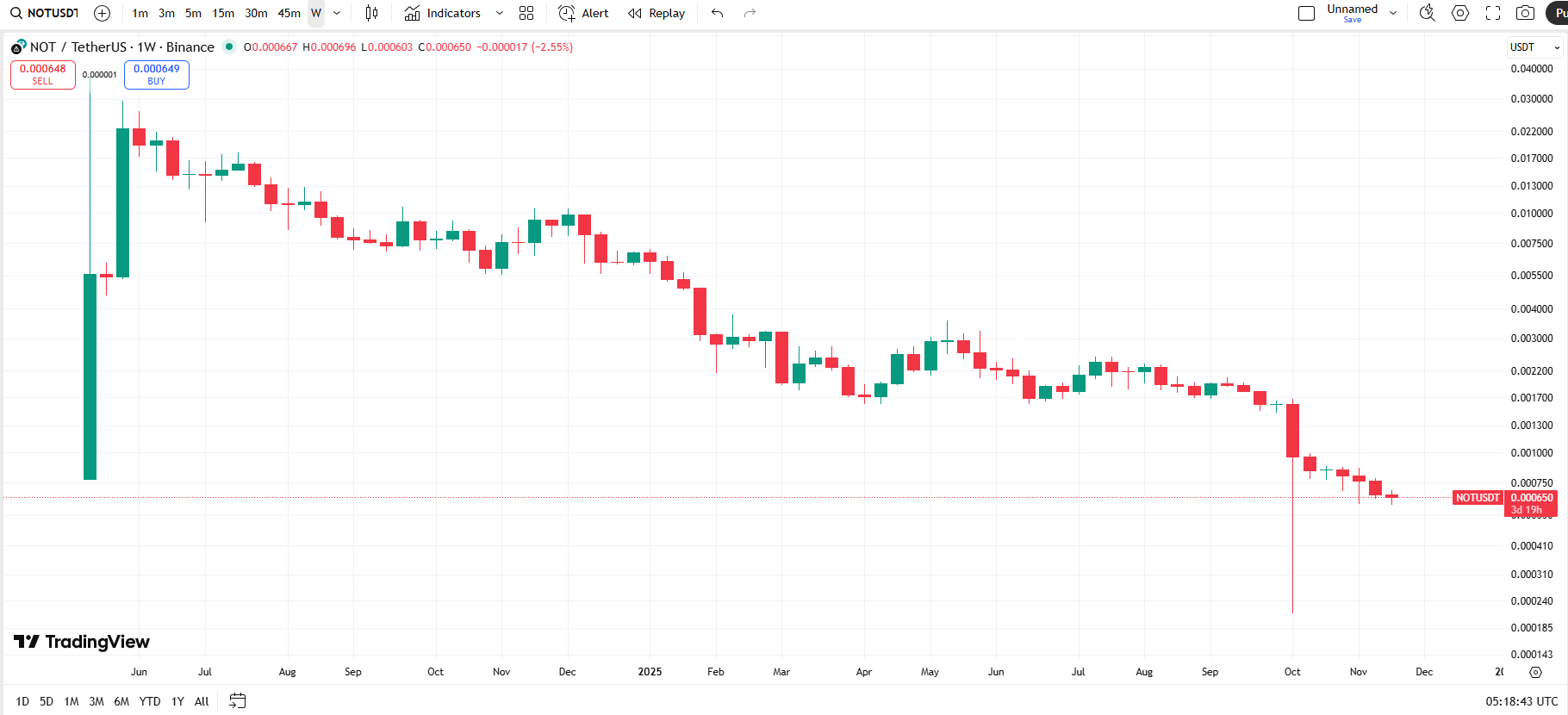Enter fullscreen mode
Image resolution: width=1568 pixels, height=715 pixels.
pos(1493,13)
